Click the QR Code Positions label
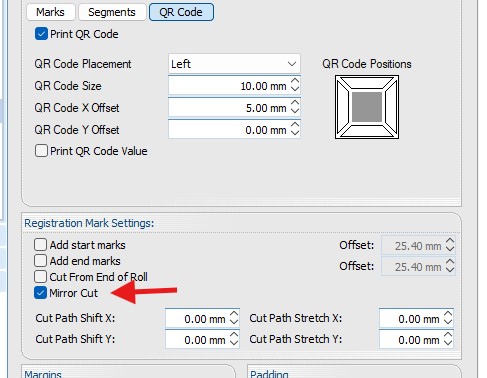487x378 pixels. coord(367,64)
